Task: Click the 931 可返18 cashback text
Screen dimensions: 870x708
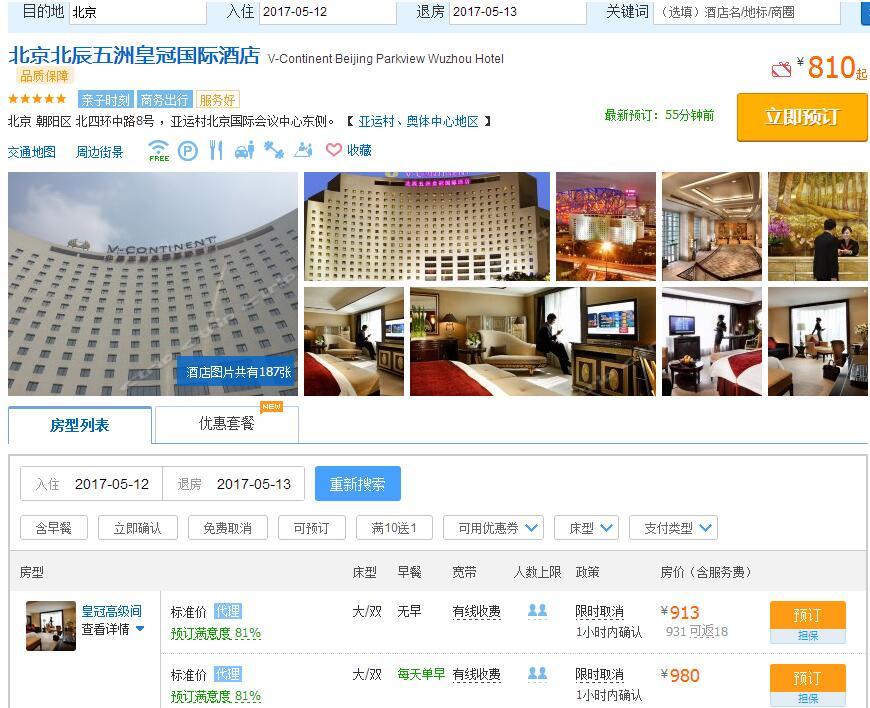Action: click(697, 631)
